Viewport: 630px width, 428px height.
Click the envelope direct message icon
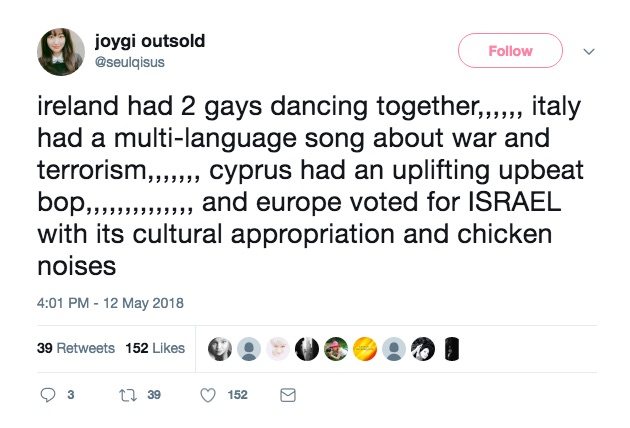(x=288, y=395)
